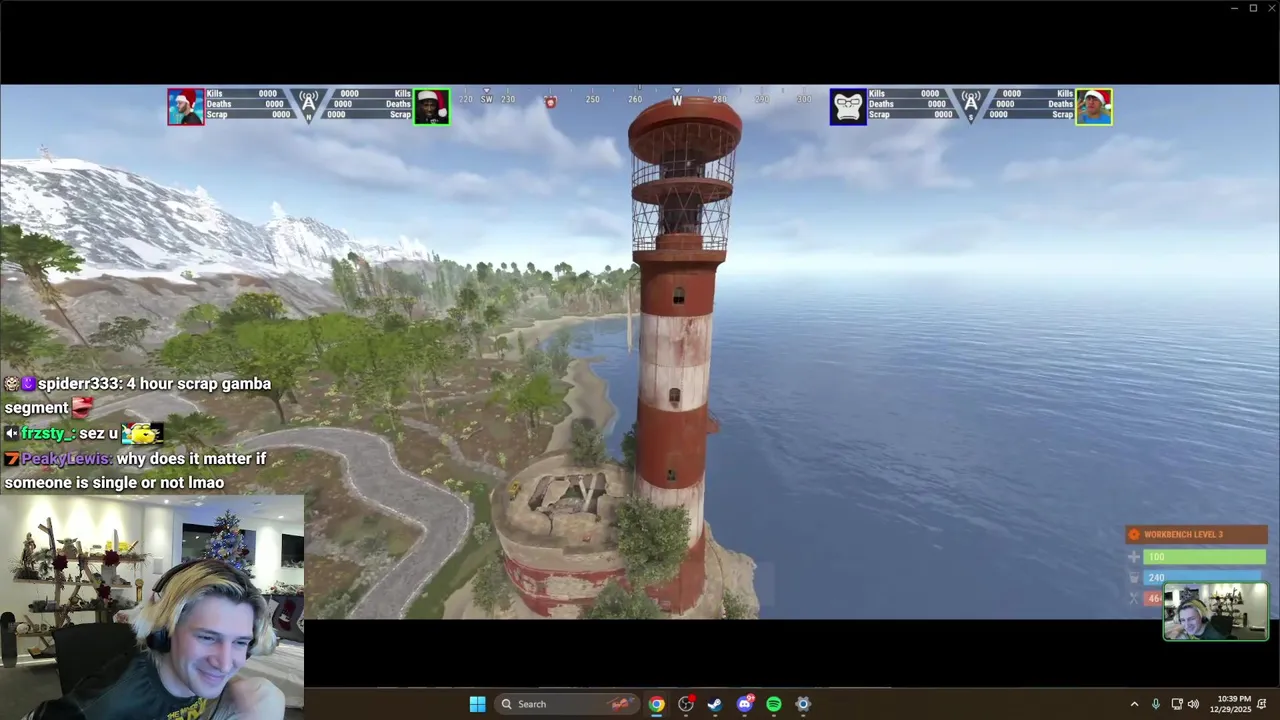Click '4 hour scrap gamba' chat message
The height and width of the screenshot is (720, 1280).
coord(198,384)
